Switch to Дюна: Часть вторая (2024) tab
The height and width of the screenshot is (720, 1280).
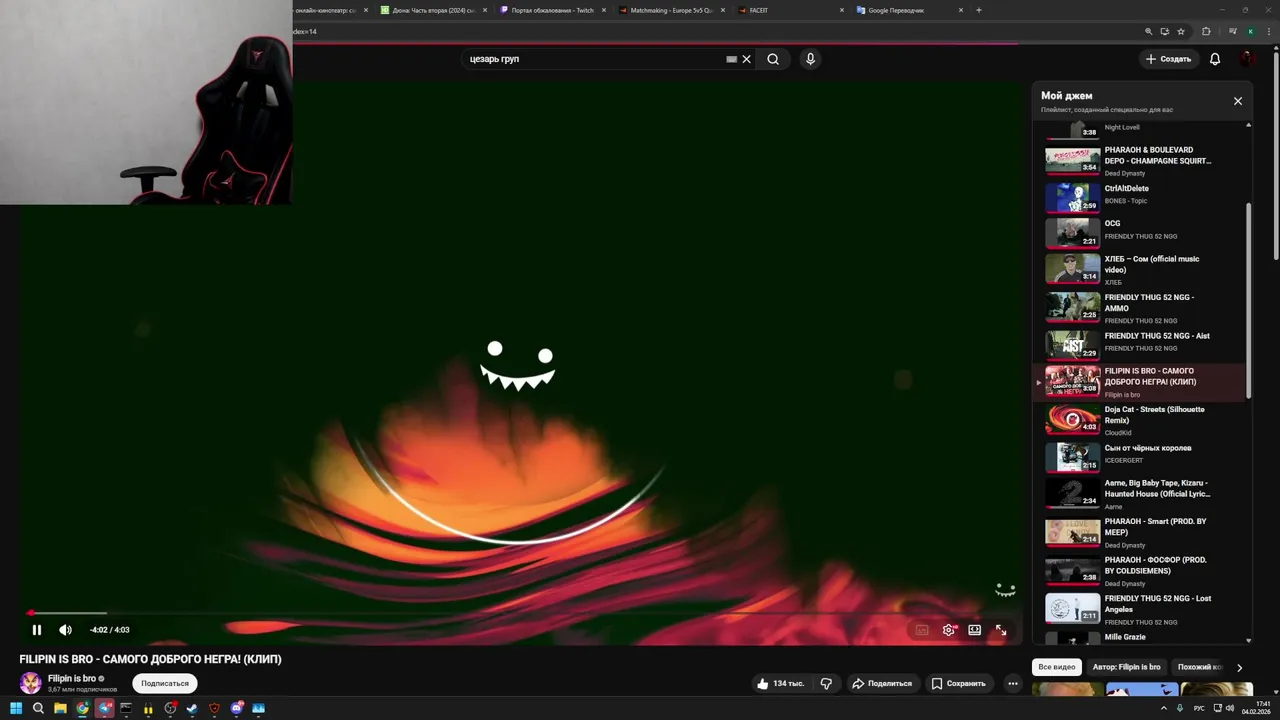click(433, 10)
